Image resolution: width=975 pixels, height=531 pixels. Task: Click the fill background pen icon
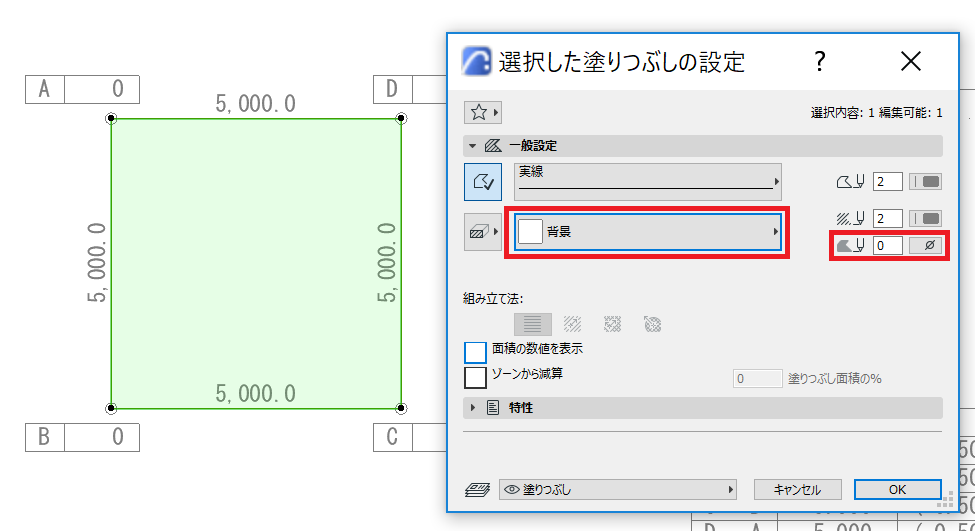pyautogui.click(x=851, y=245)
